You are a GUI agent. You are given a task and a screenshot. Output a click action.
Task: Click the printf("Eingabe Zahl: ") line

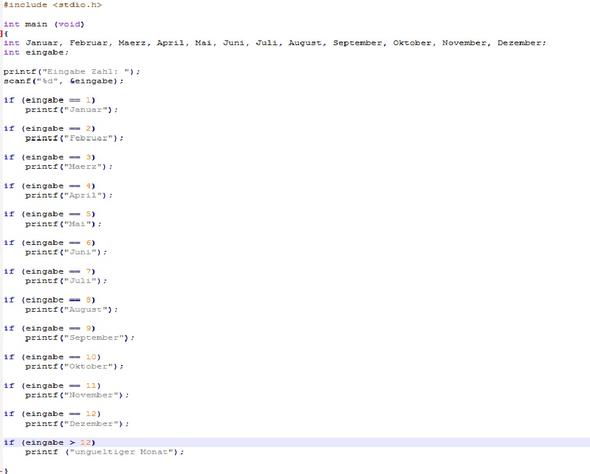point(71,71)
